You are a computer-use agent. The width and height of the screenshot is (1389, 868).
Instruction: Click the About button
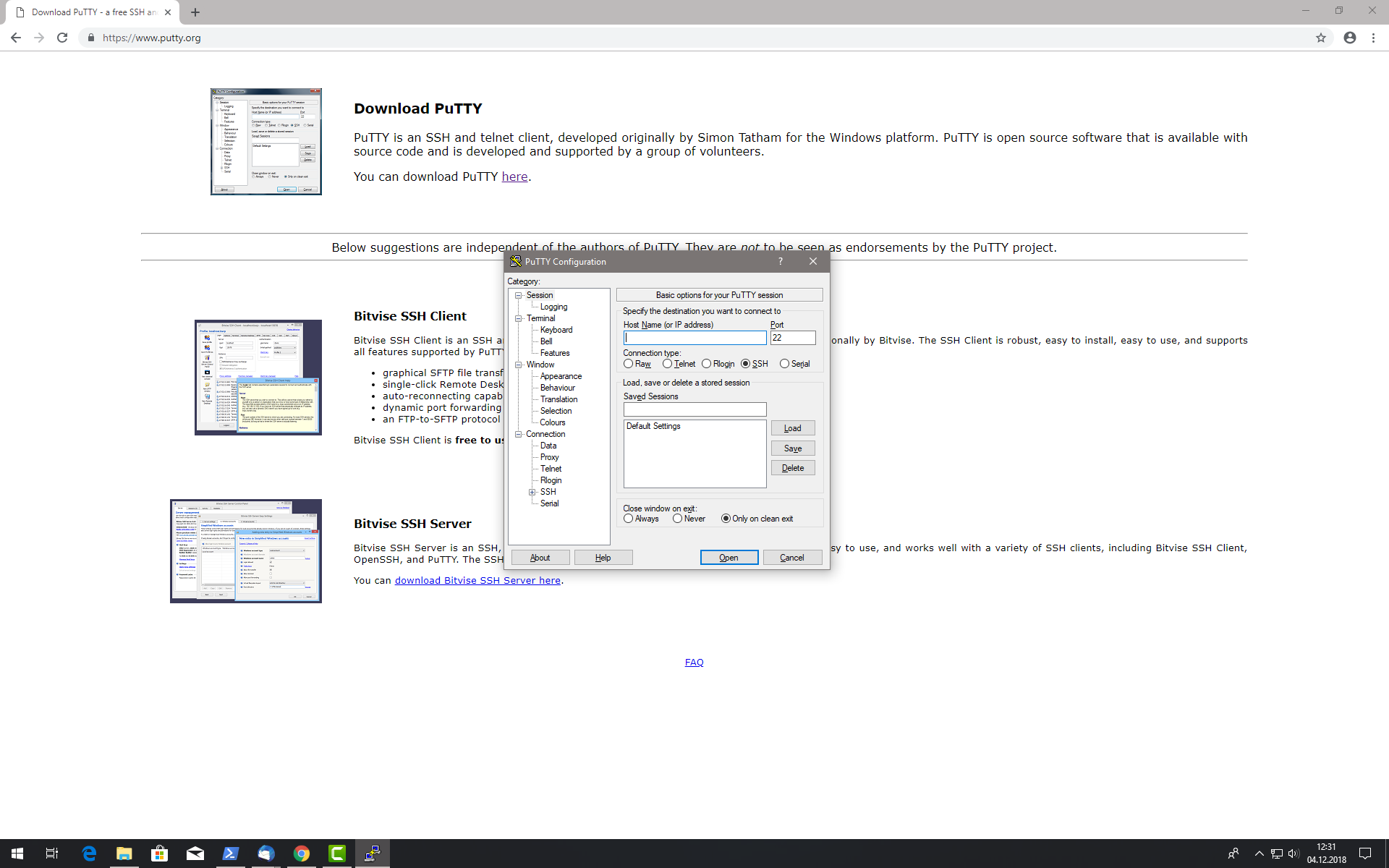click(540, 558)
